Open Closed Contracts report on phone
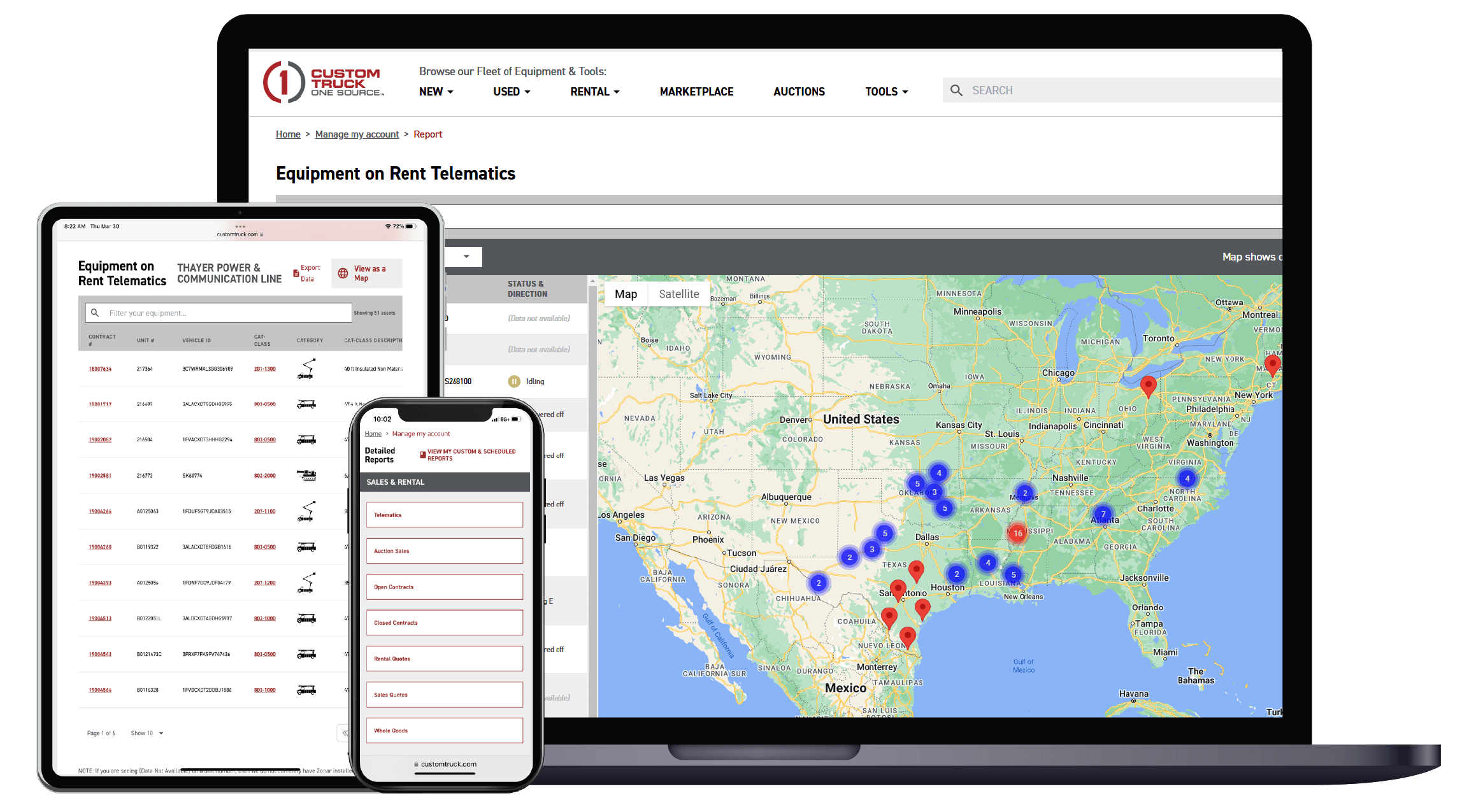The height and width of the screenshot is (812, 1462). tap(444, 623)
